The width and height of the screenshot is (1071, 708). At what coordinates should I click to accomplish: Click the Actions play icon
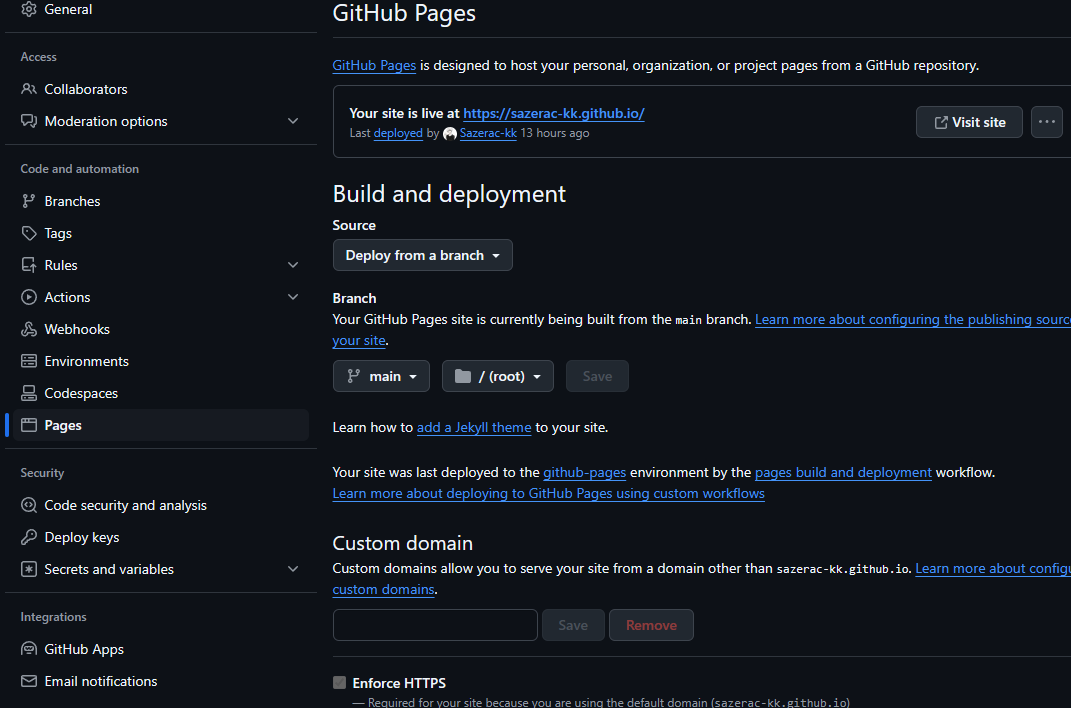29,297
